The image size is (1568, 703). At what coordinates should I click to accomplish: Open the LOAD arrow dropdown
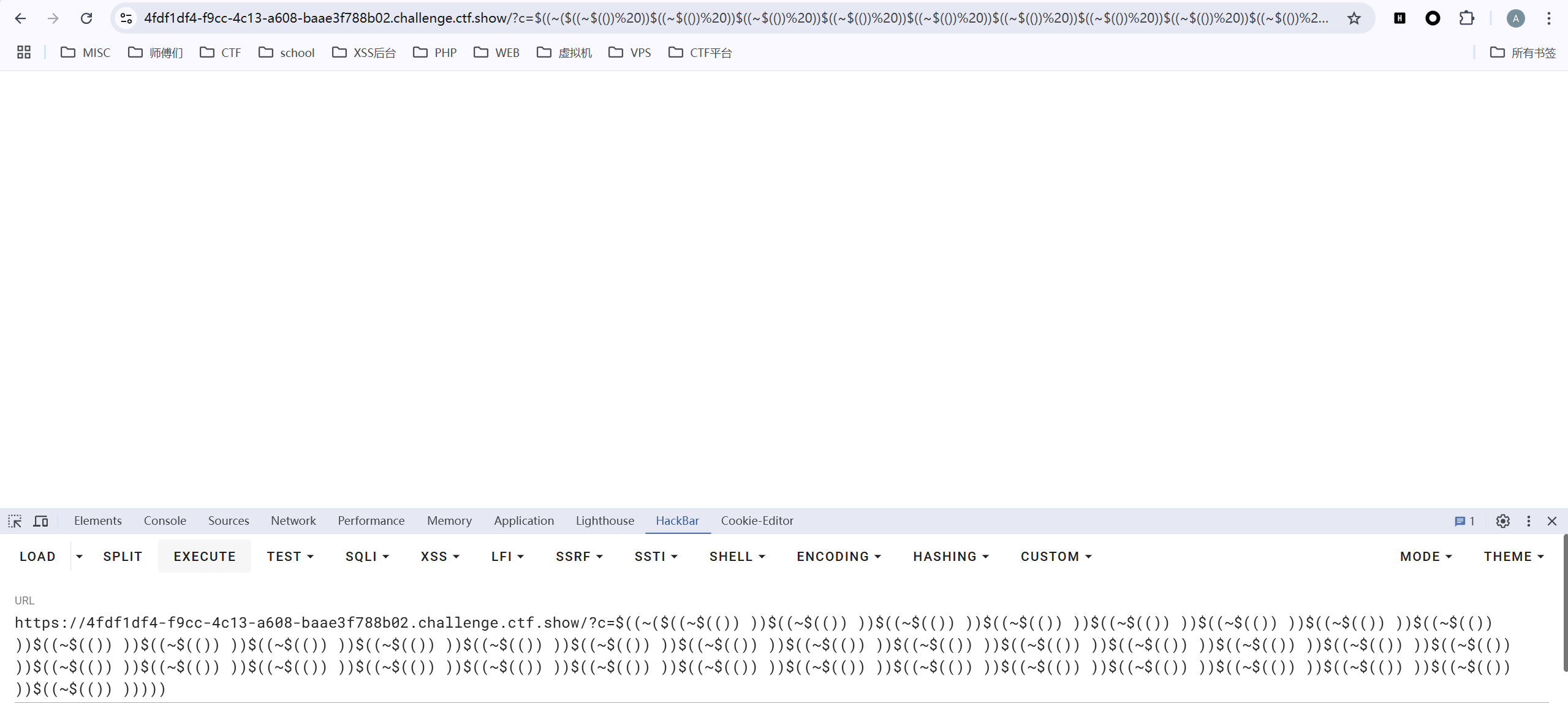[x=79, y=557]
